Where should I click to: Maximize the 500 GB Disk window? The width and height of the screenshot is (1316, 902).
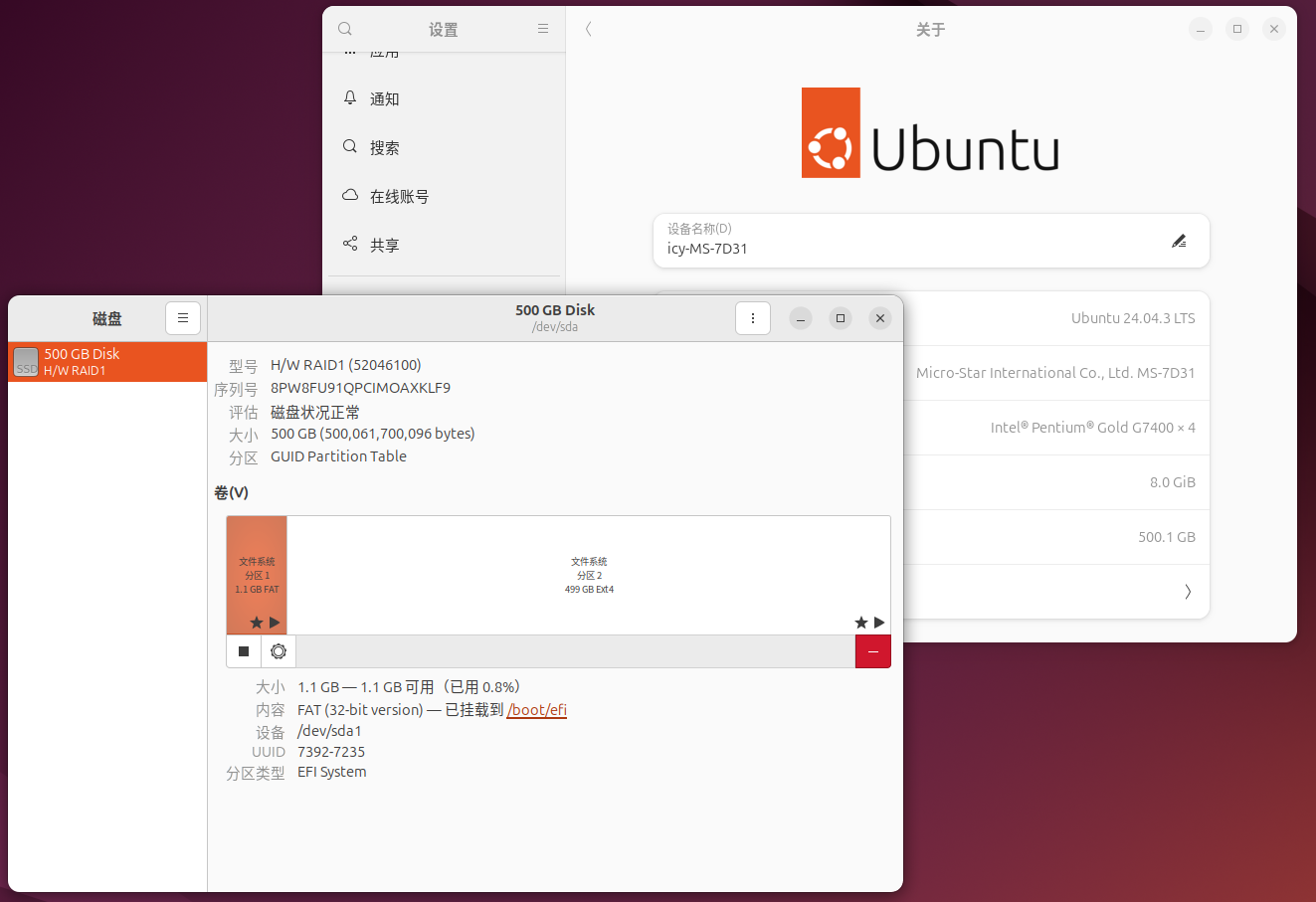[x=841, y=318]
